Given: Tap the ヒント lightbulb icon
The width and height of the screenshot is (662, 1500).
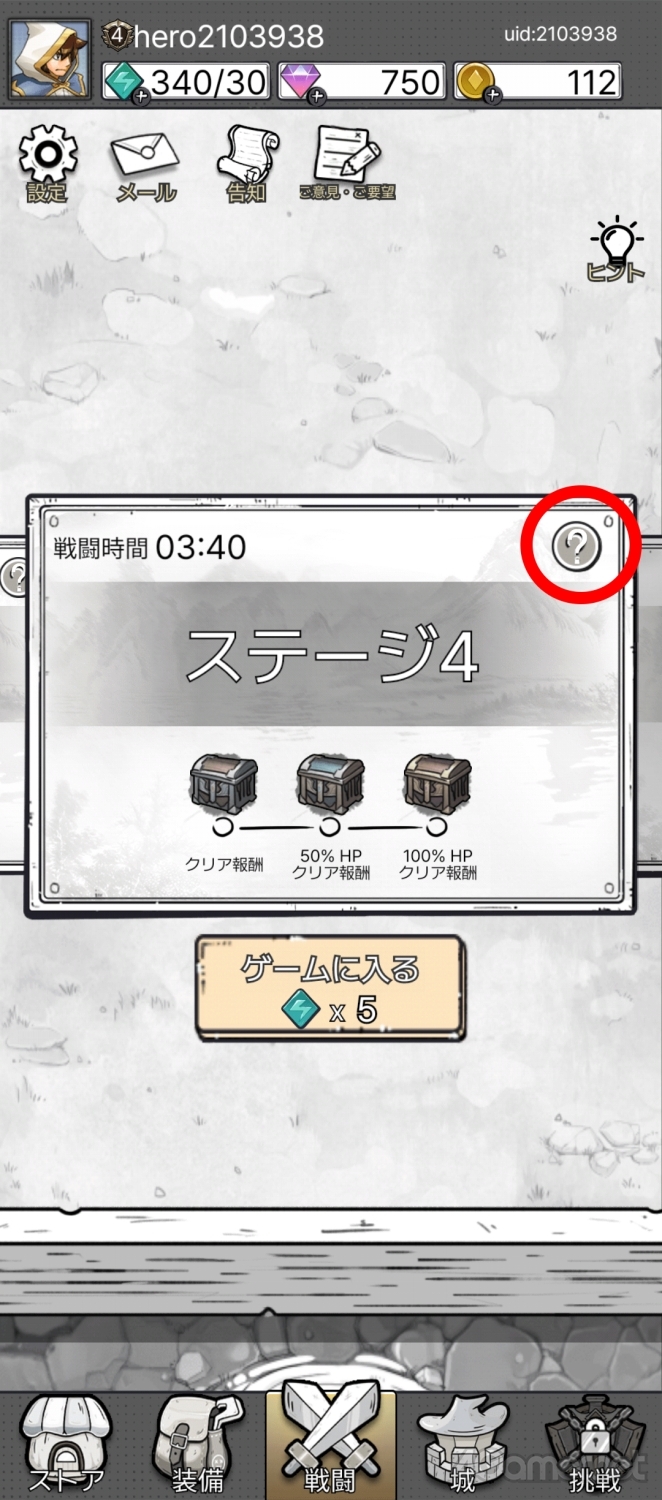Looking at the screenshot, I should [616, 250].
